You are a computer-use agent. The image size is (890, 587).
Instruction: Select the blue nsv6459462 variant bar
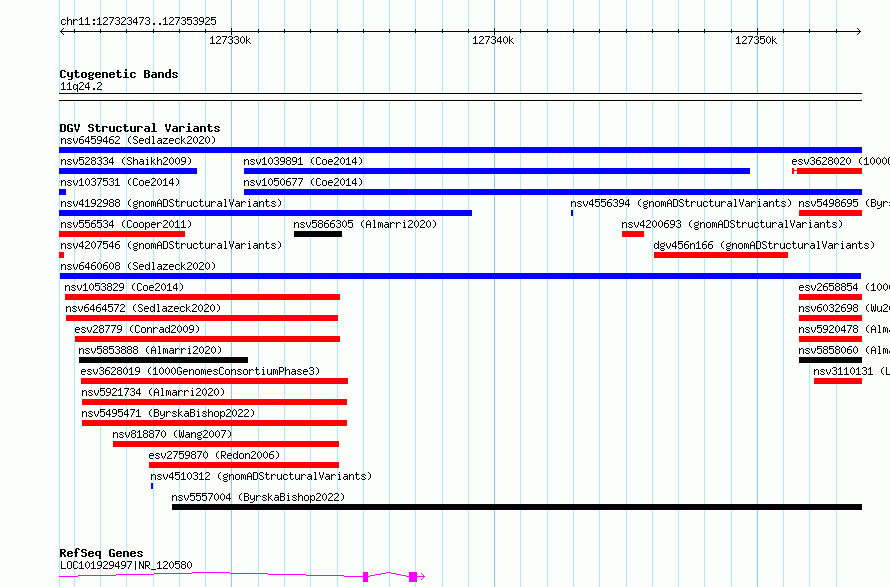click(x=460, y=150)
